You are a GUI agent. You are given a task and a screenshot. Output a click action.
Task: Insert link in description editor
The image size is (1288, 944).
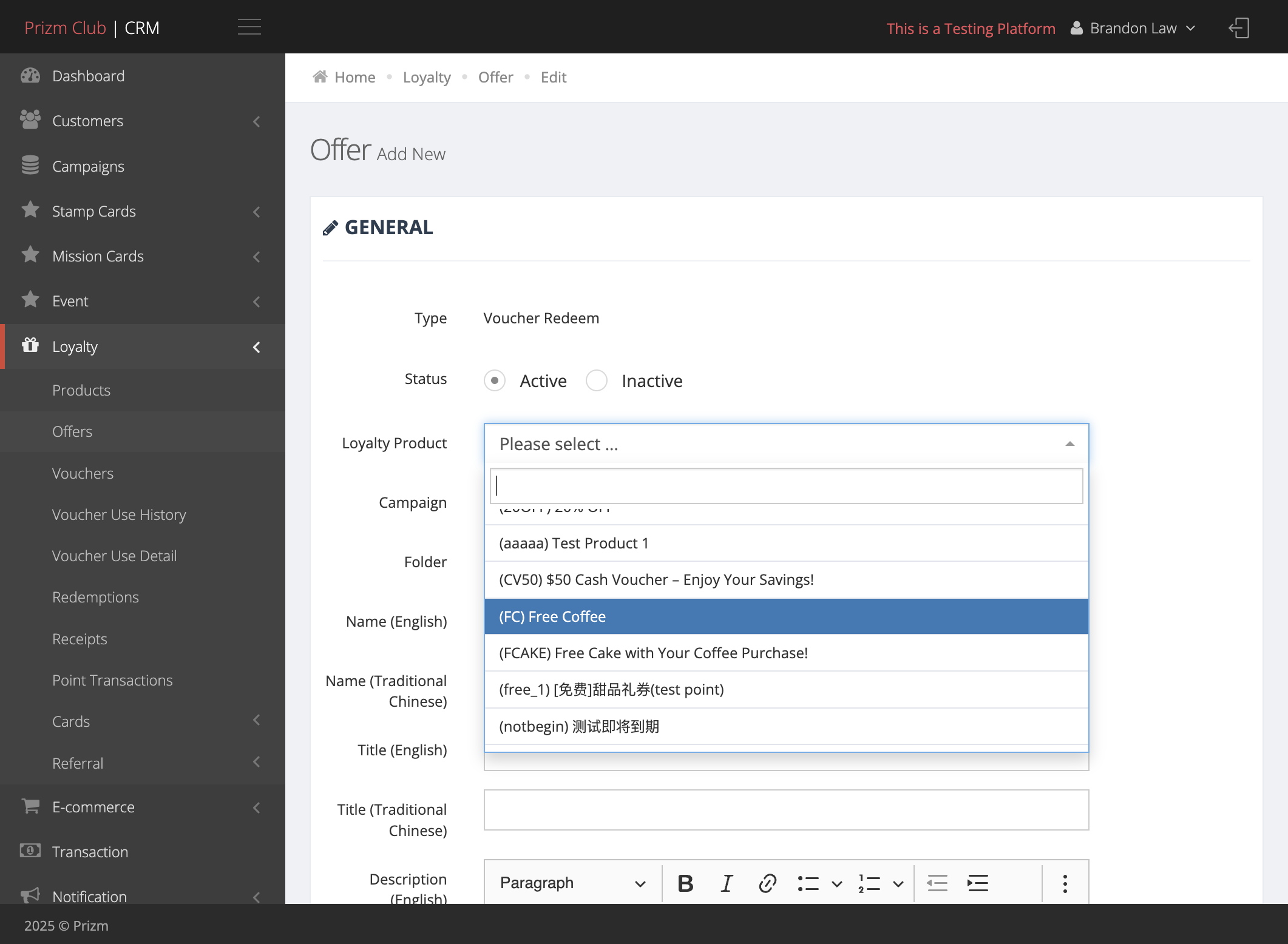coord(767,883)
